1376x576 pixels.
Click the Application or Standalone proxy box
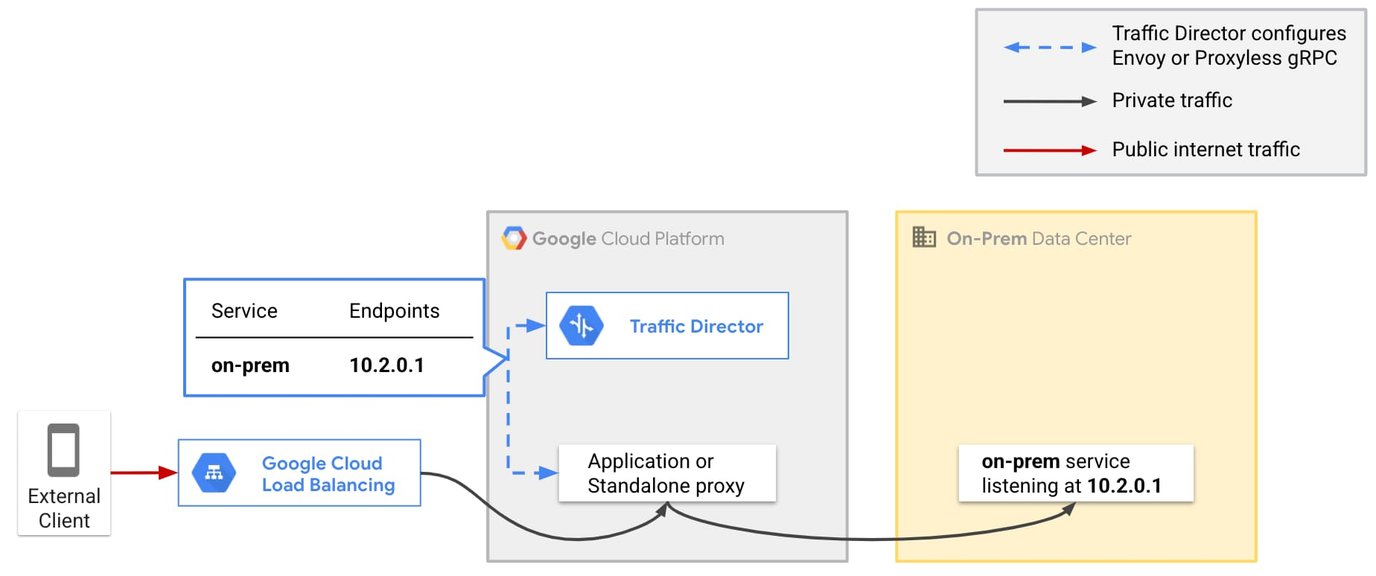(667, 474)
